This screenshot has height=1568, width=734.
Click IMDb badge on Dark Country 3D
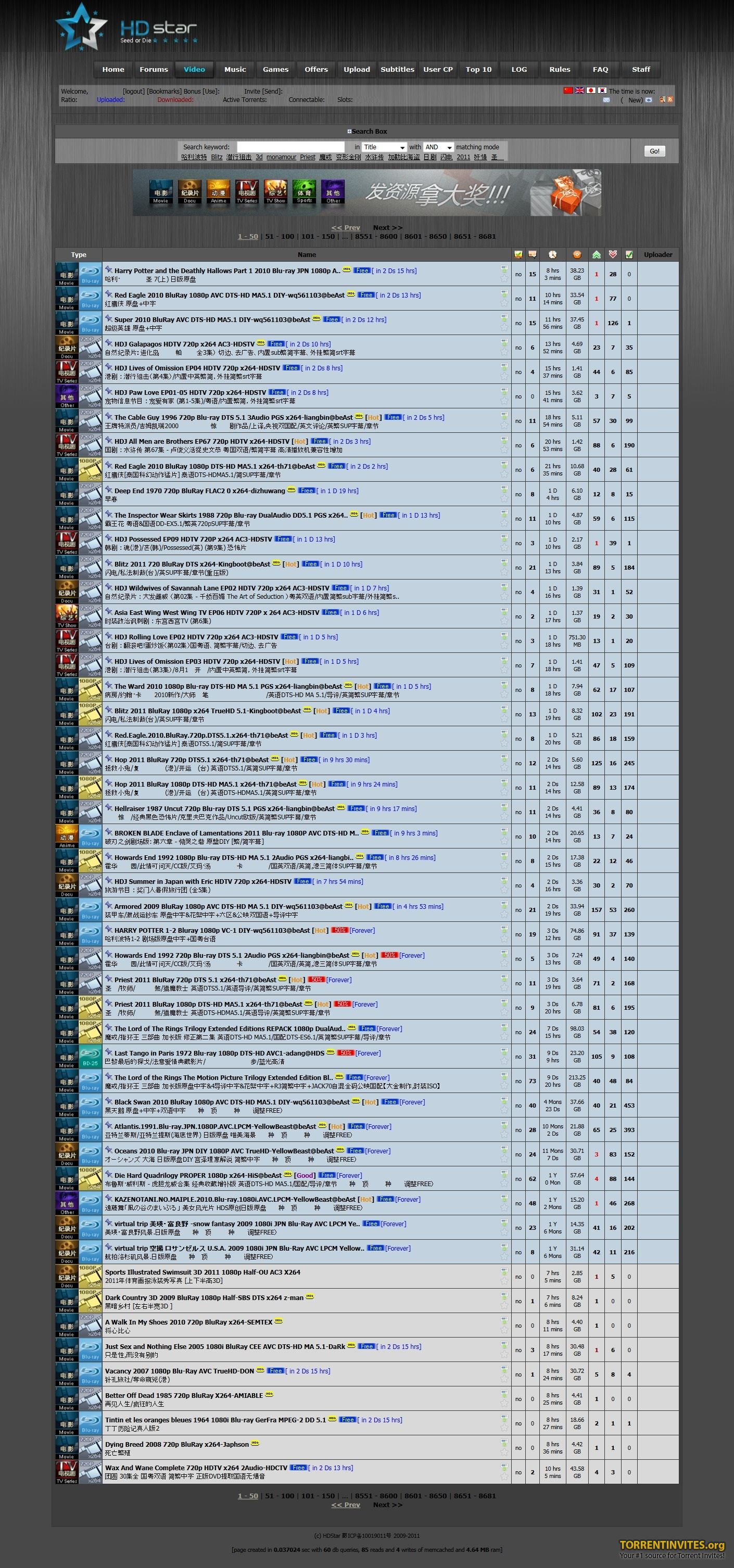[x=309, y=1296]
